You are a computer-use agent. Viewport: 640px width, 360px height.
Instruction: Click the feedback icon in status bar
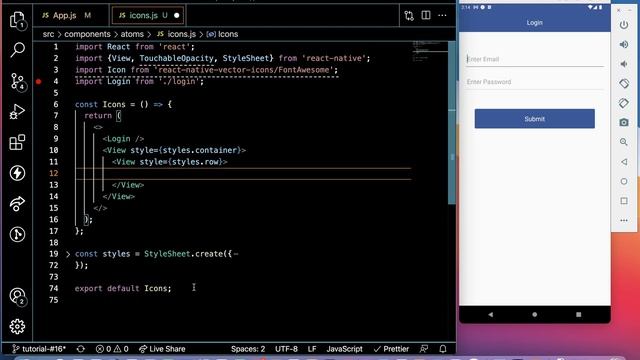[x=424, y=349]
